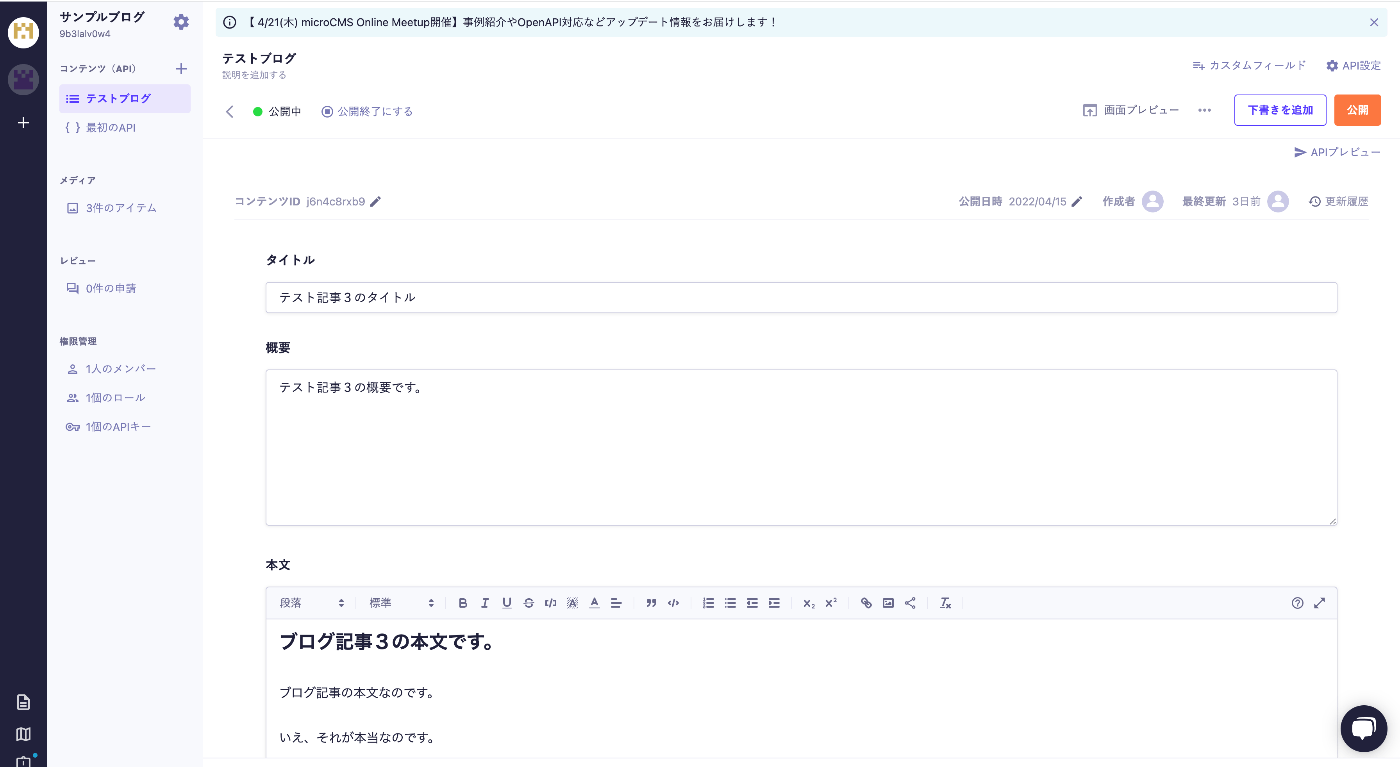
Task: Expand the editor to fullscreen mode
Action: [x=1320, y=603]
